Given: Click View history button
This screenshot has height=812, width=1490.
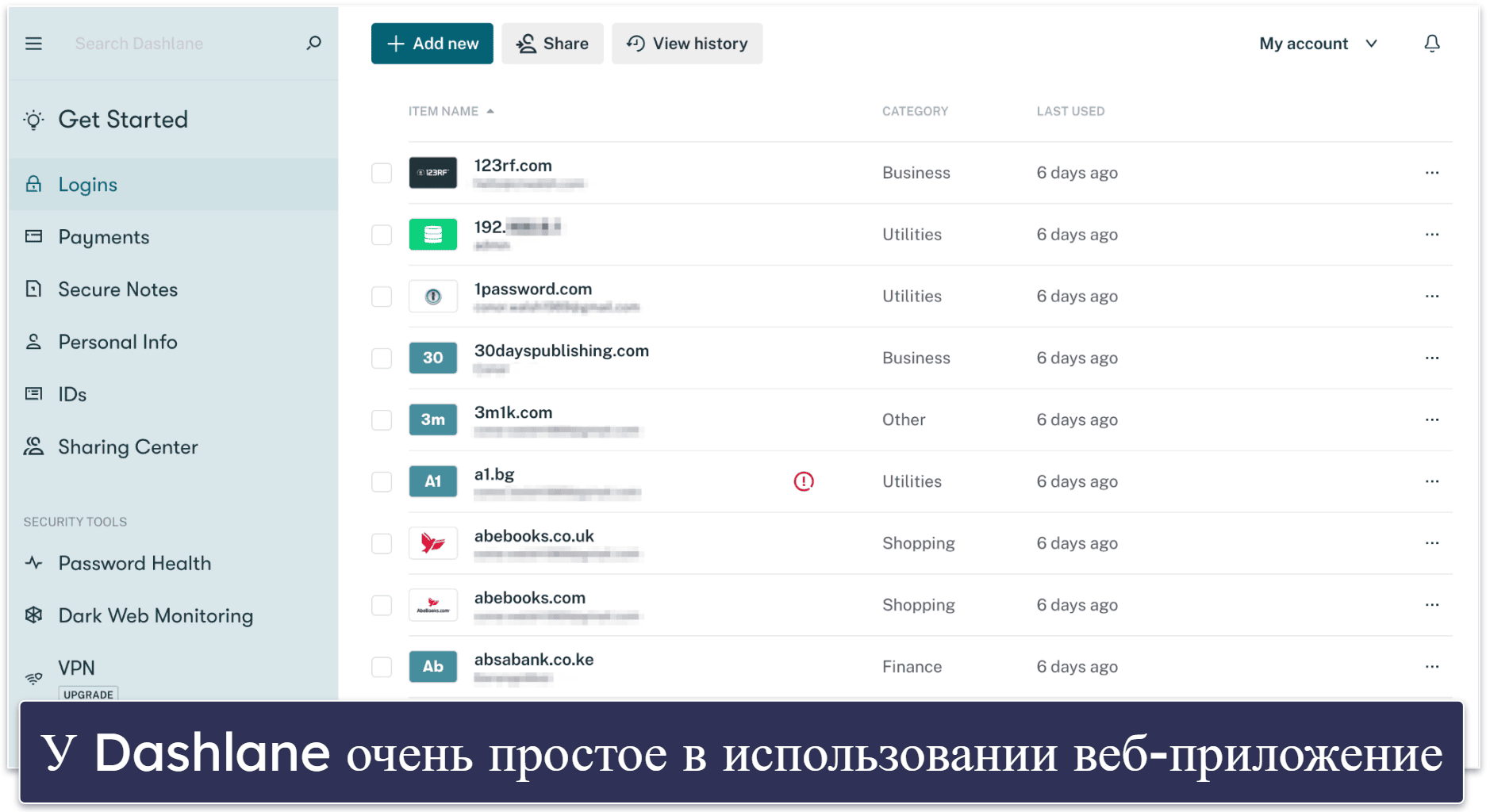Looking at the screenshot, I should pyautogui.click(x=687, y=44).
